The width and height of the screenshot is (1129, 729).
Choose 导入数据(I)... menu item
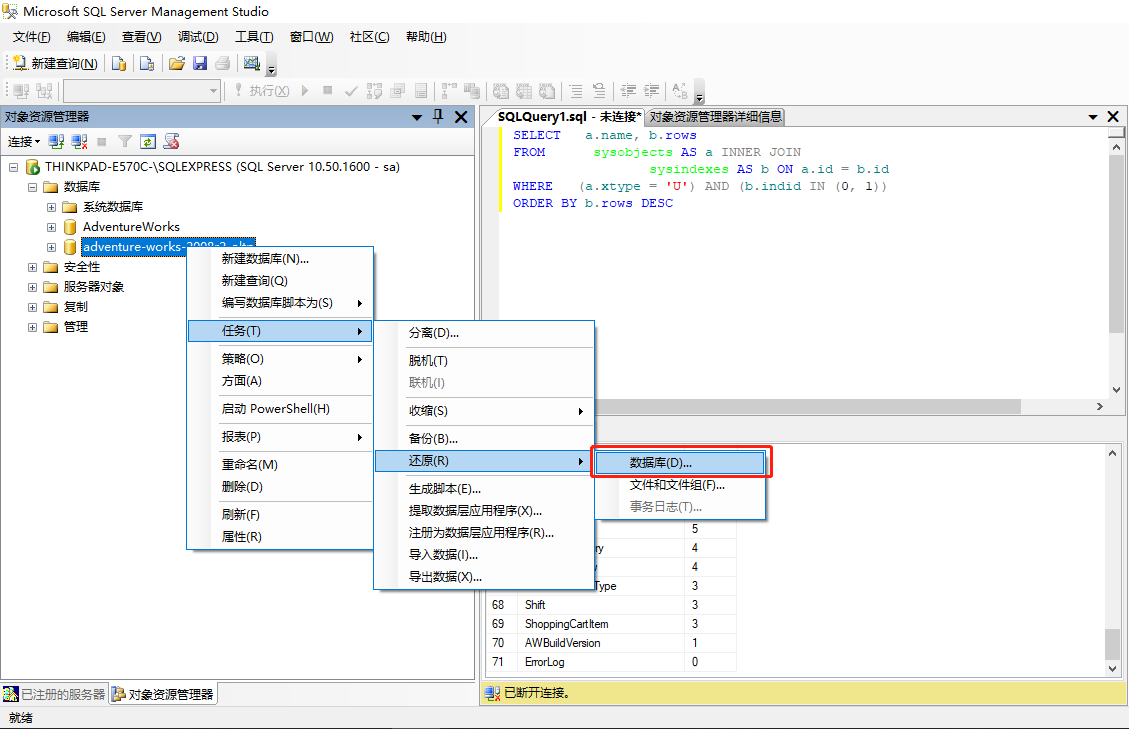tap(485, 555)
